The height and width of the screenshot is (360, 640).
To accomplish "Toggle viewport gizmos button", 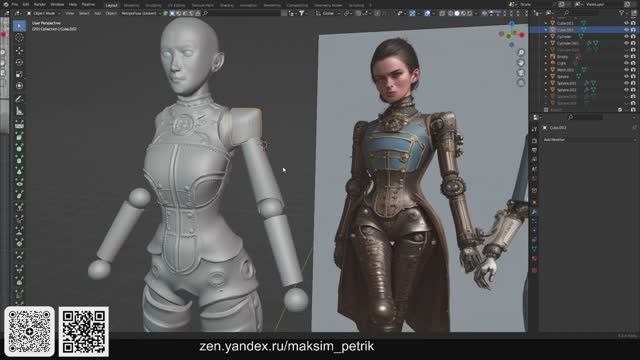I will tap(412, 13).
